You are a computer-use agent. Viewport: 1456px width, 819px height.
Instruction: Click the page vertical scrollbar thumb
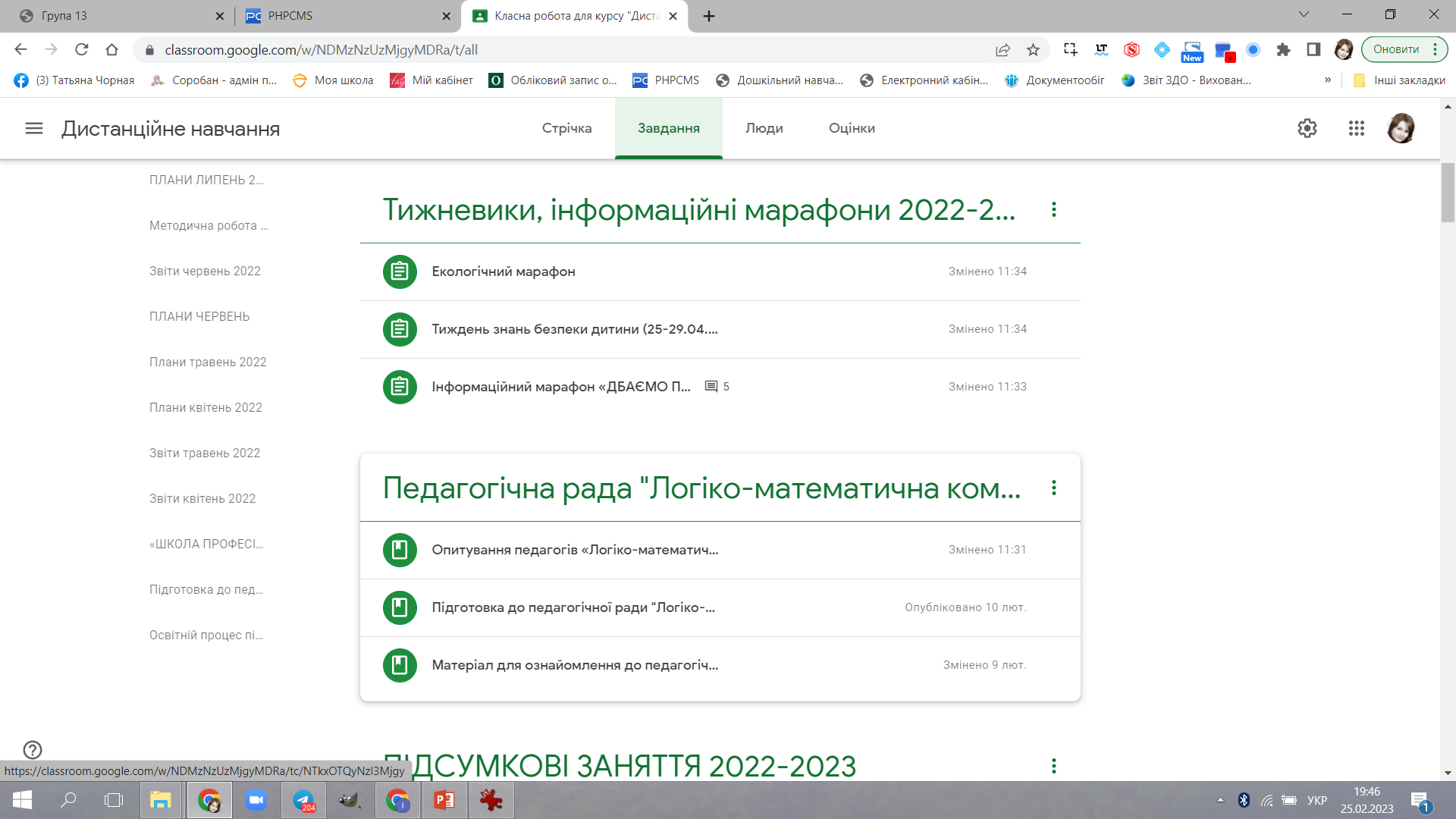click(1448, 193)
